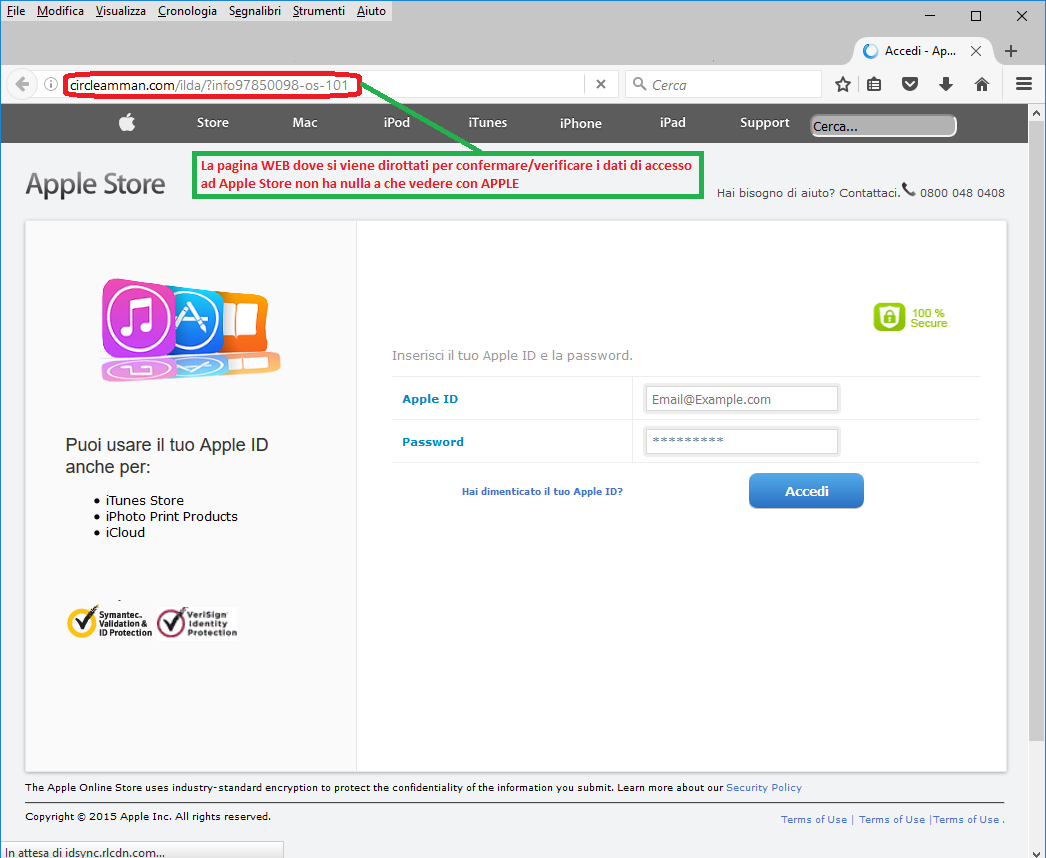The image size is (1046, 858).
Task: Click the last Terms of Use footer link
Action: point(966,819)
